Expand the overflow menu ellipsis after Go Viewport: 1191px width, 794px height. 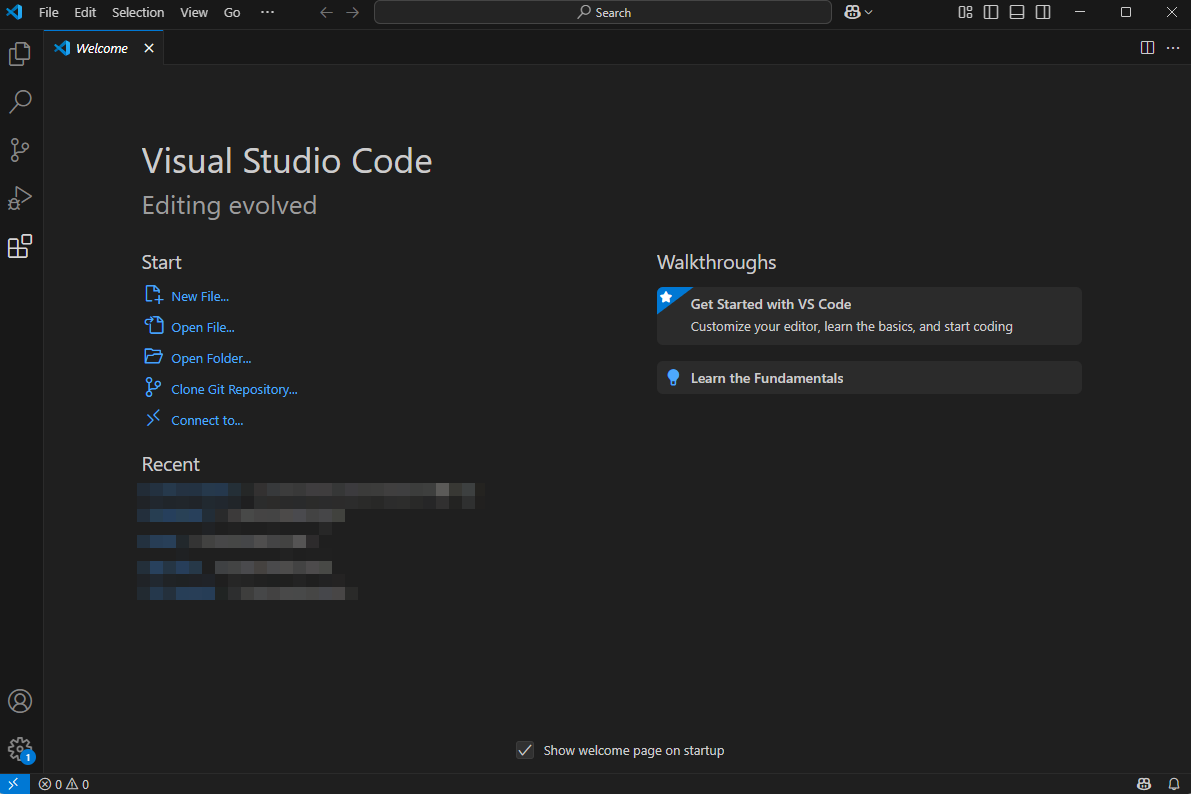pos(267,12)
